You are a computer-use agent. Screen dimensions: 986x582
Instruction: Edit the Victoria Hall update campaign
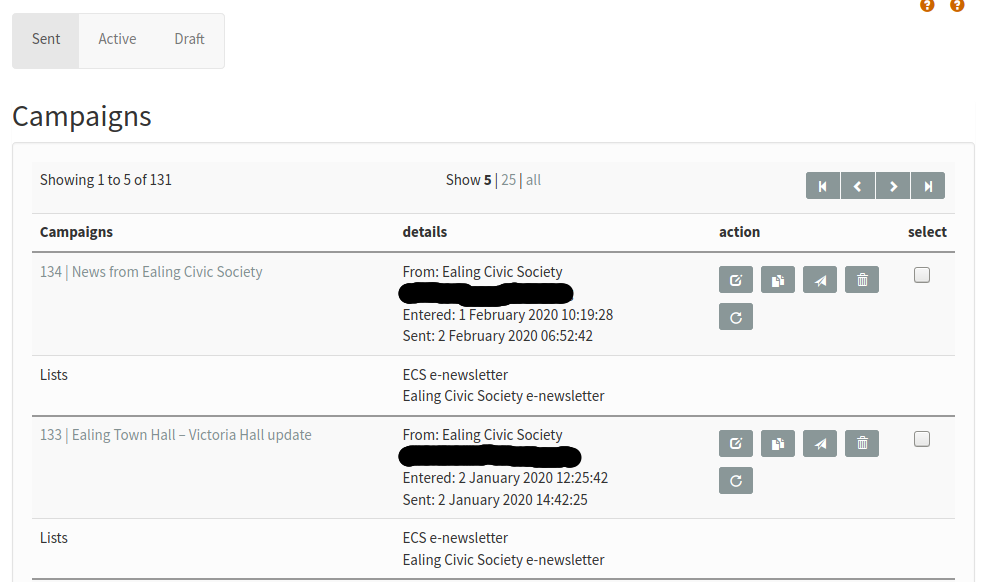pos(736,443)
